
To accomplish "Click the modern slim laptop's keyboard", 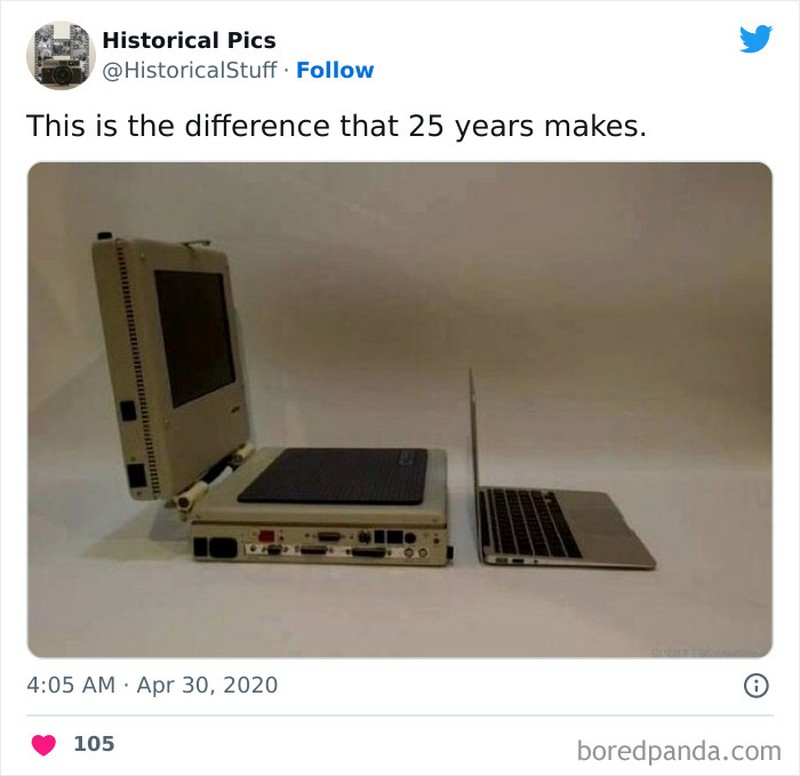I will pos(531,522).
